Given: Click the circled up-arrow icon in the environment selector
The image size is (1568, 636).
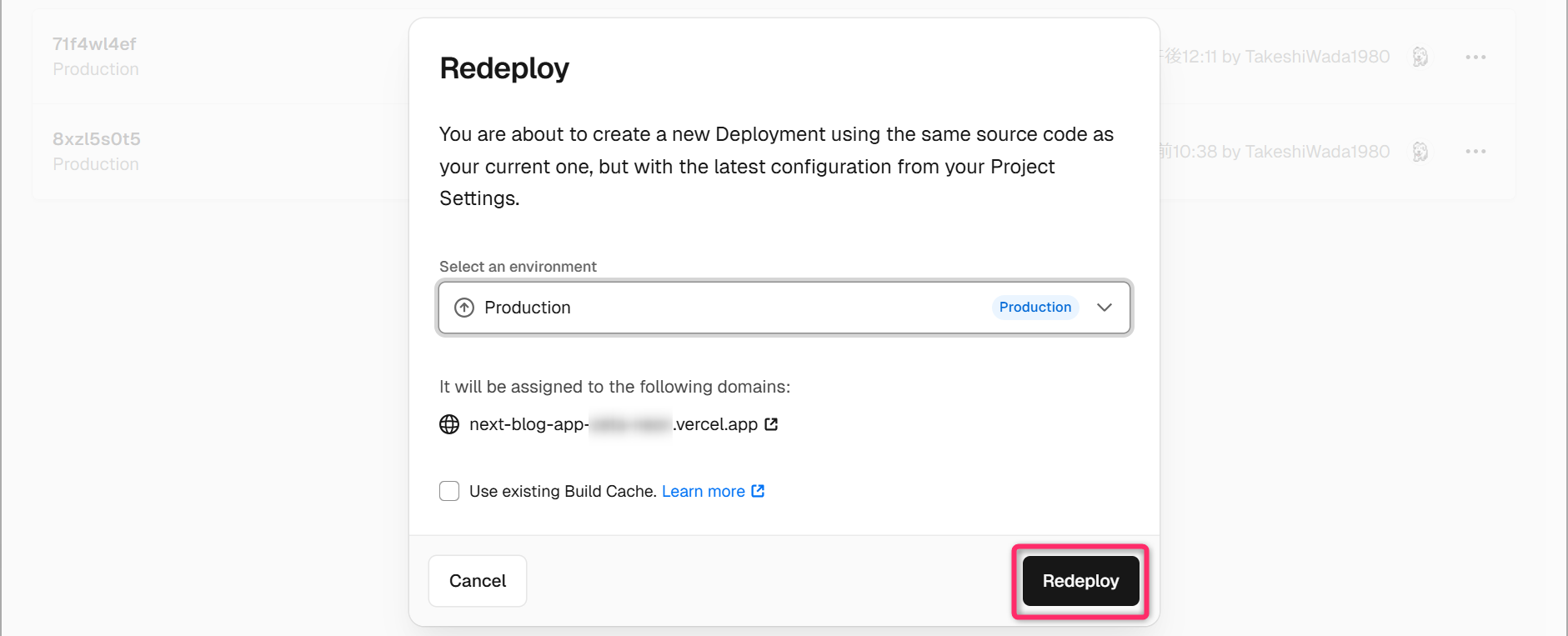Looking at the screenshot, I should coord(464,308).
